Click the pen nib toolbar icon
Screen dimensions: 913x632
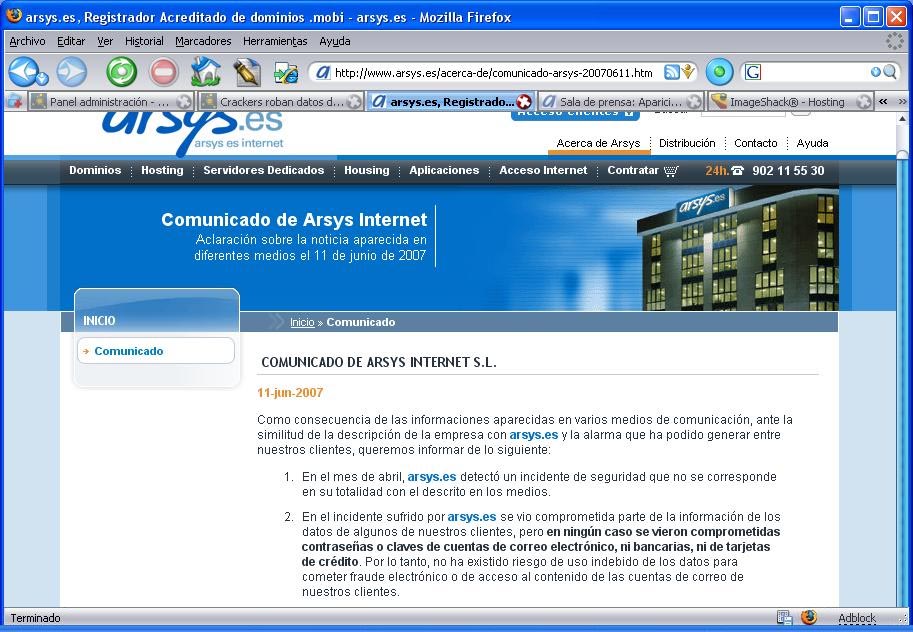click(246, 72)
